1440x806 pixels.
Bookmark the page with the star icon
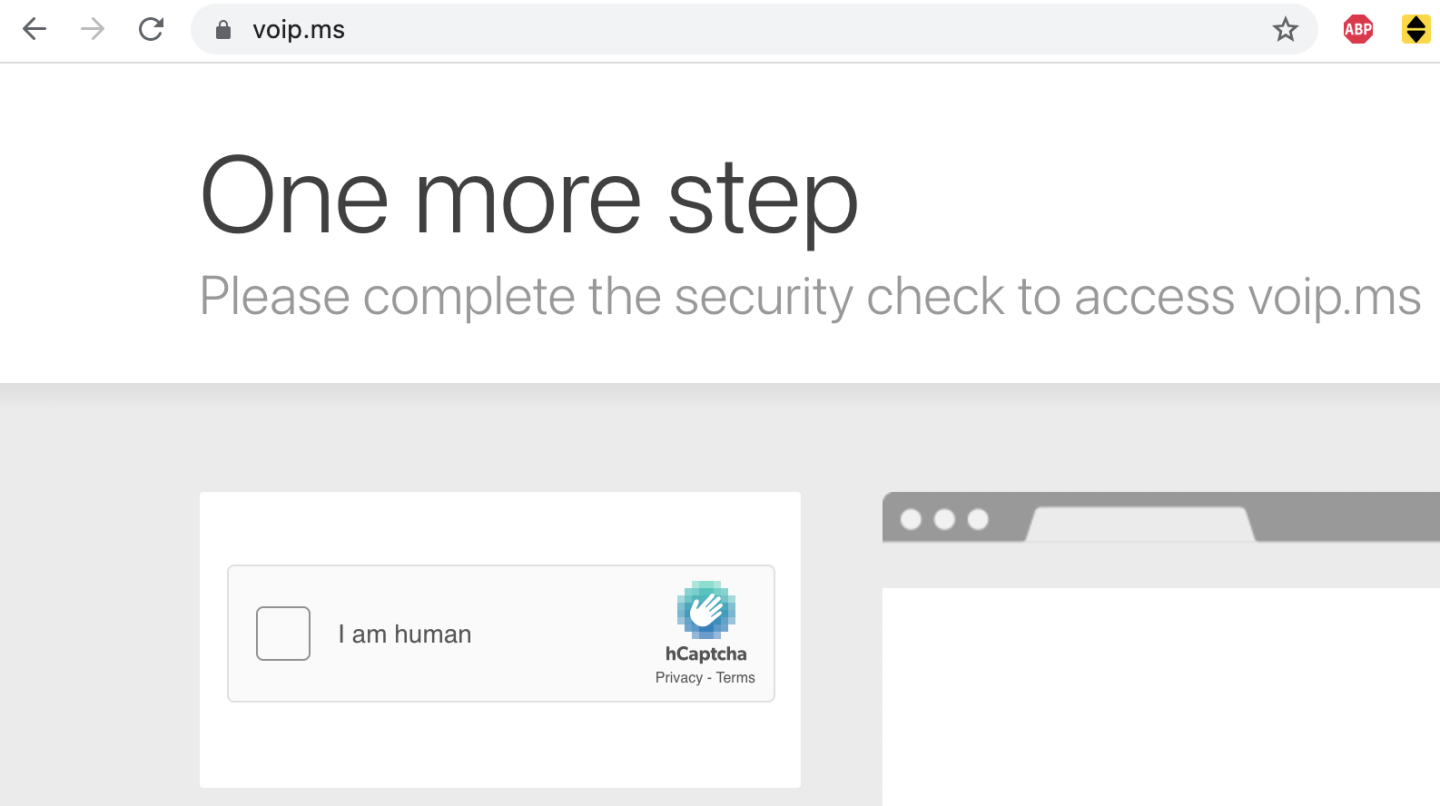1285,29
